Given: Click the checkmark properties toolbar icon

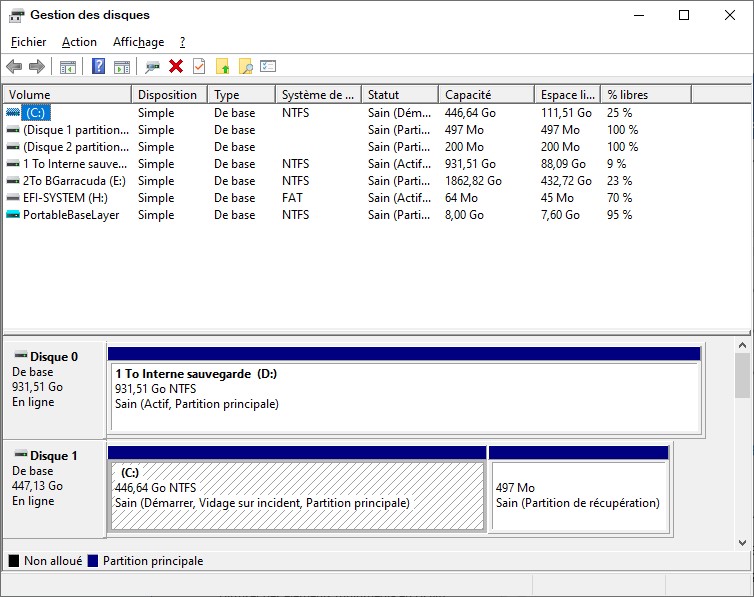Looking at the screenshot, I should pyautogui.click(x=199, y=67).
